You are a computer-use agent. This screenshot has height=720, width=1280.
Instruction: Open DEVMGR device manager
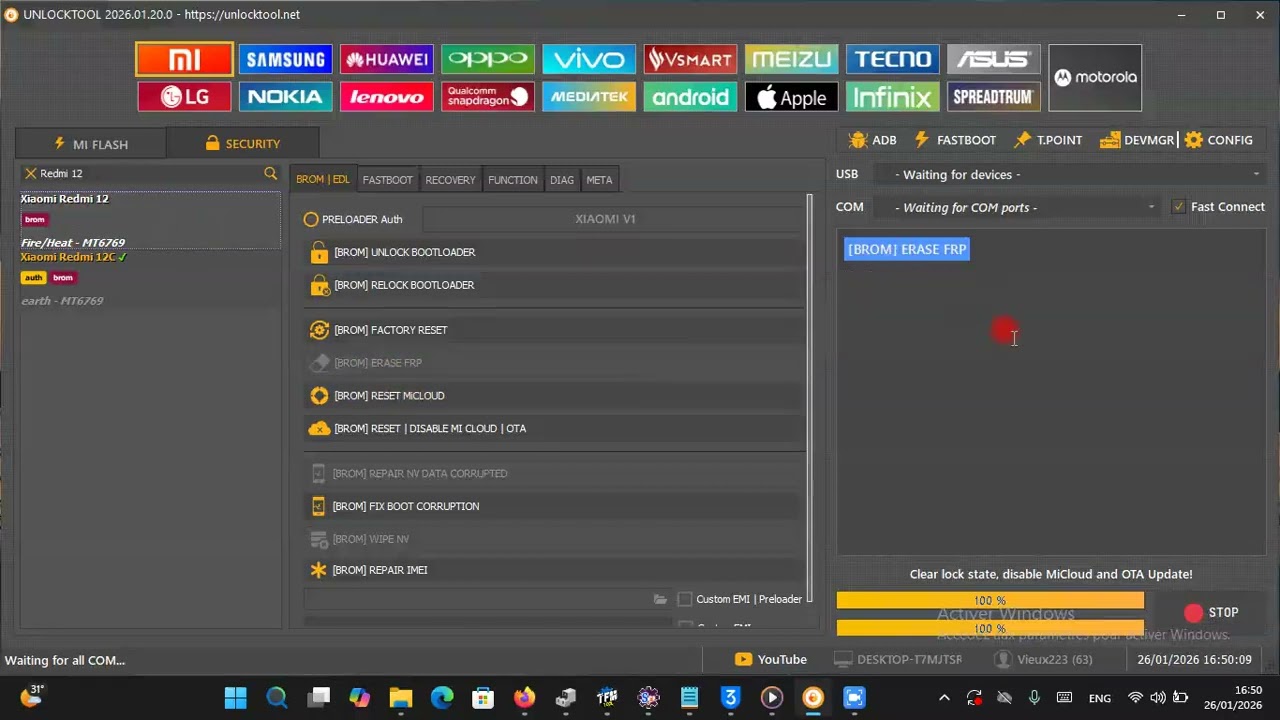pyautogui.click(x=1137, y=140)
